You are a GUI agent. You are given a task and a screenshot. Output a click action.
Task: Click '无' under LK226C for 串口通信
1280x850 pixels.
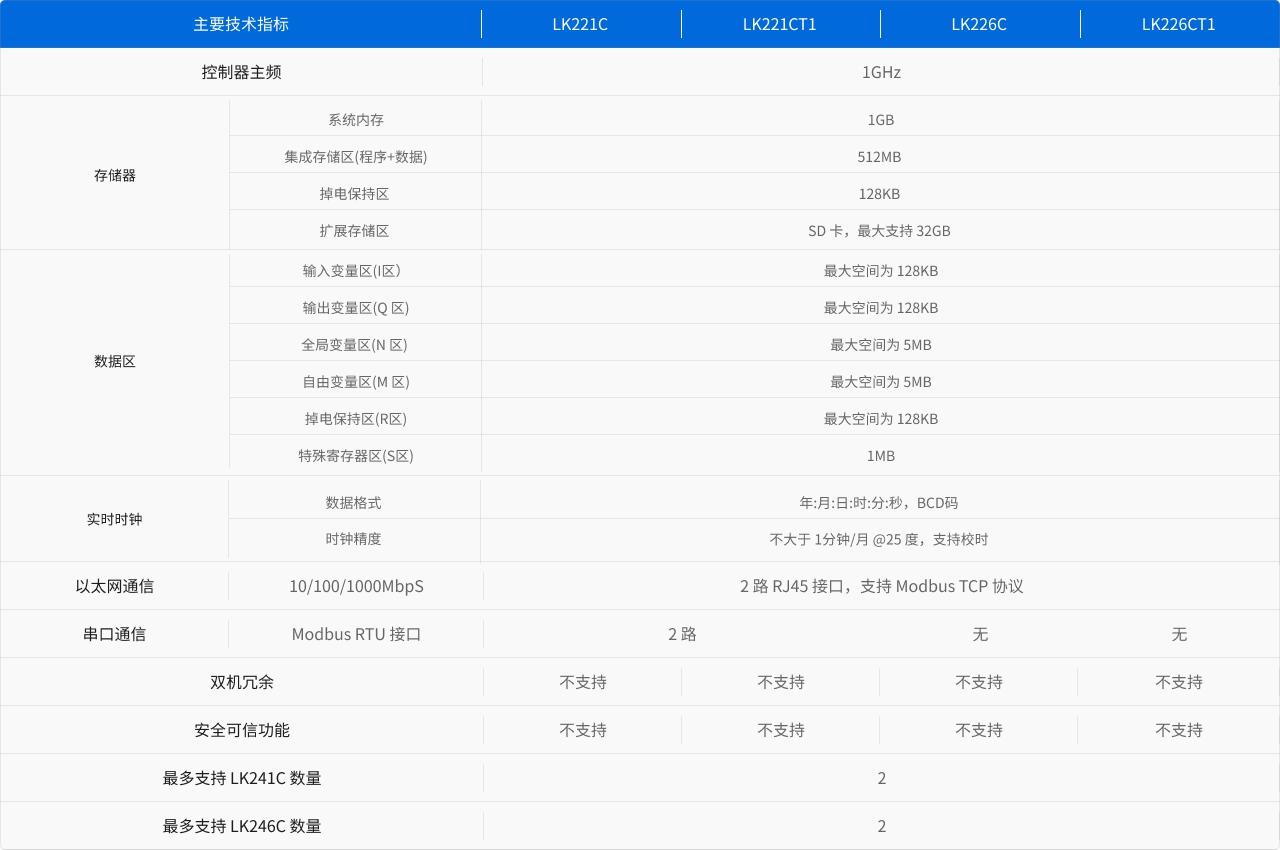coord(980,634)
